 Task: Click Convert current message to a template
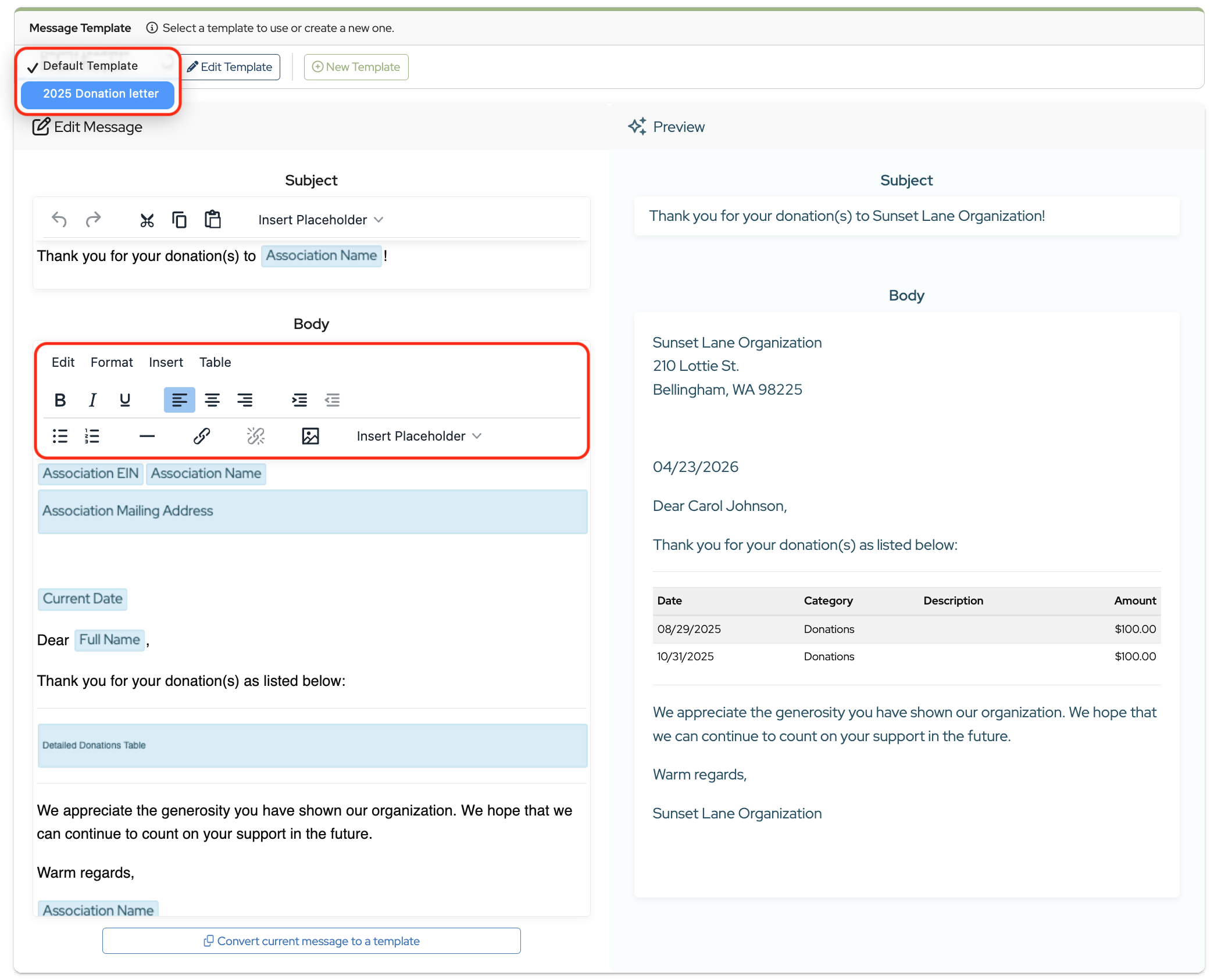[x=312, y=941]
